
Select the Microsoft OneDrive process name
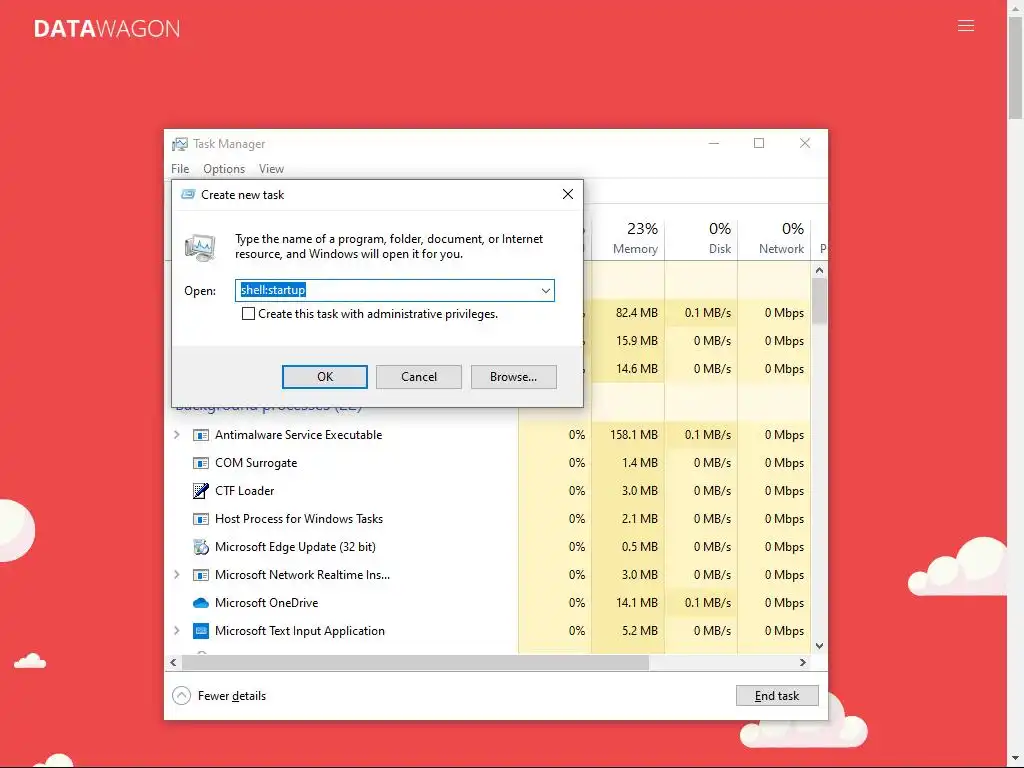click(x=266, y=603)
